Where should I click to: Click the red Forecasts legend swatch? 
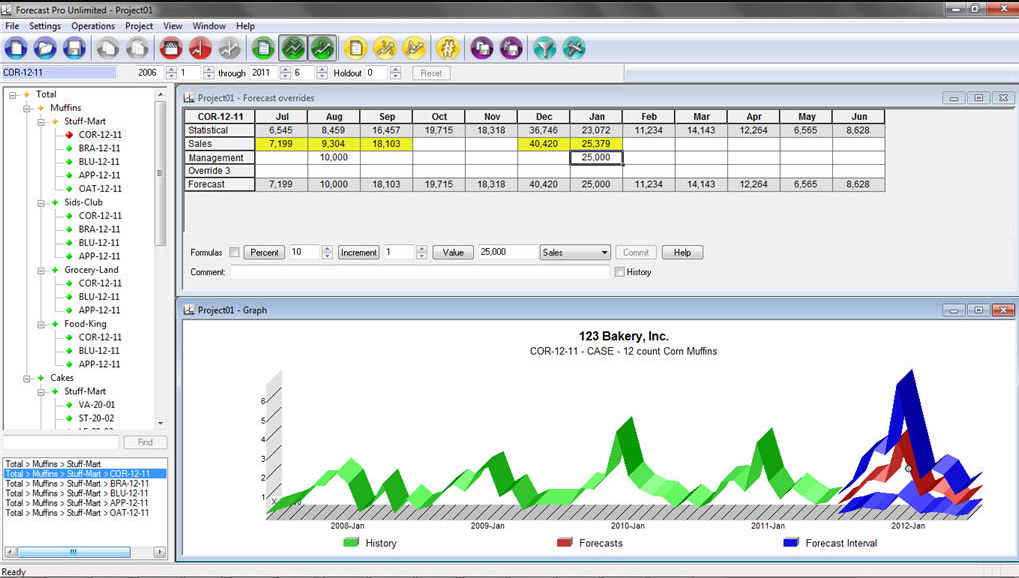coord(564,543)
